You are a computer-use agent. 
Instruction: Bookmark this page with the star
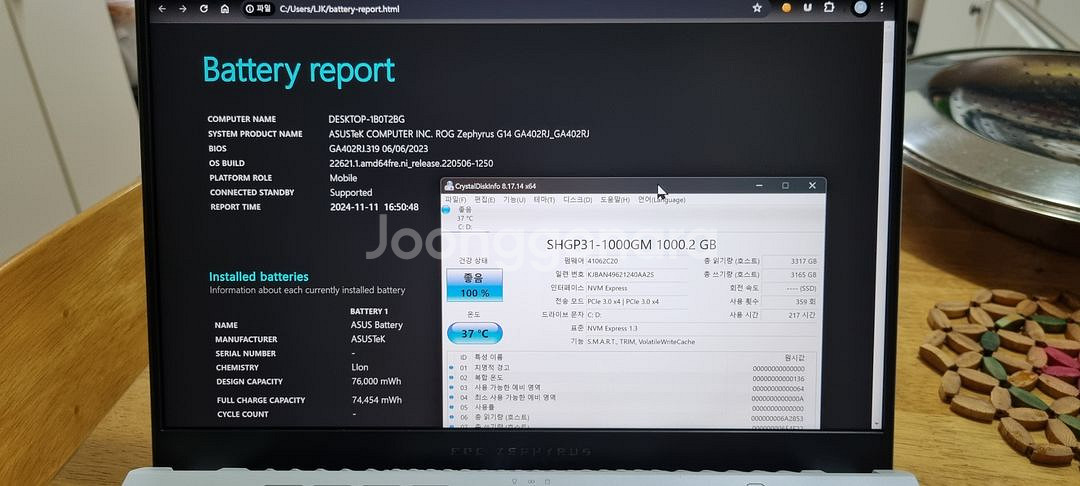tap(757, 8)
